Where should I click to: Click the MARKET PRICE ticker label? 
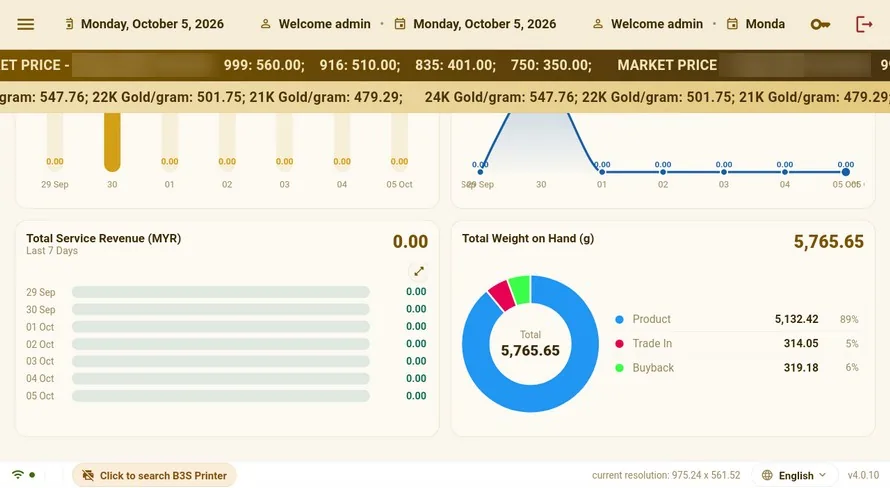point(667,65)
